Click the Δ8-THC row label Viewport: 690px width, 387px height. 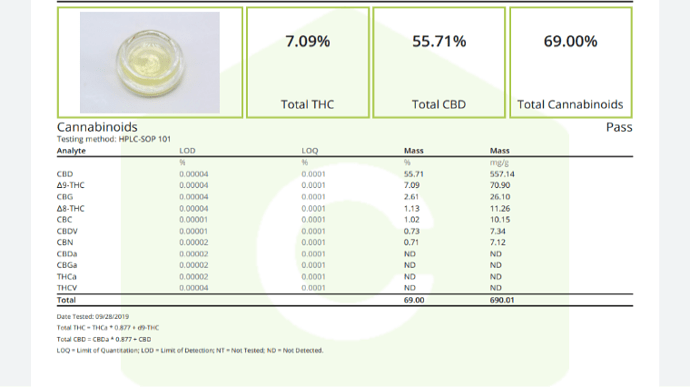click(x=70, y=208)
